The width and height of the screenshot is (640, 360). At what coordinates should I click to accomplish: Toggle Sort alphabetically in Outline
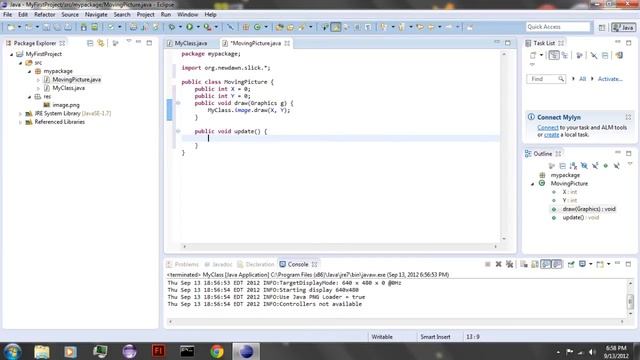click(573, 166)
